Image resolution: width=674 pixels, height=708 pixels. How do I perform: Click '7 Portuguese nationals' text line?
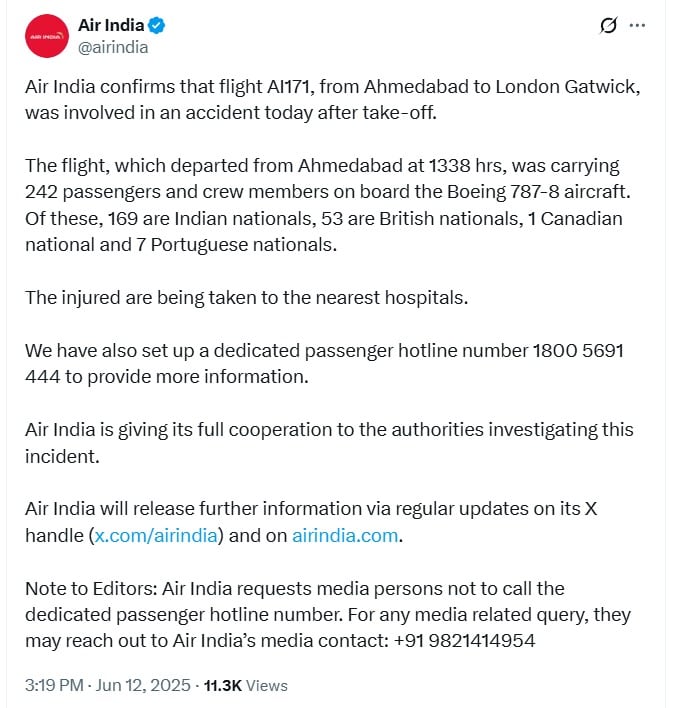pos(236,245)
